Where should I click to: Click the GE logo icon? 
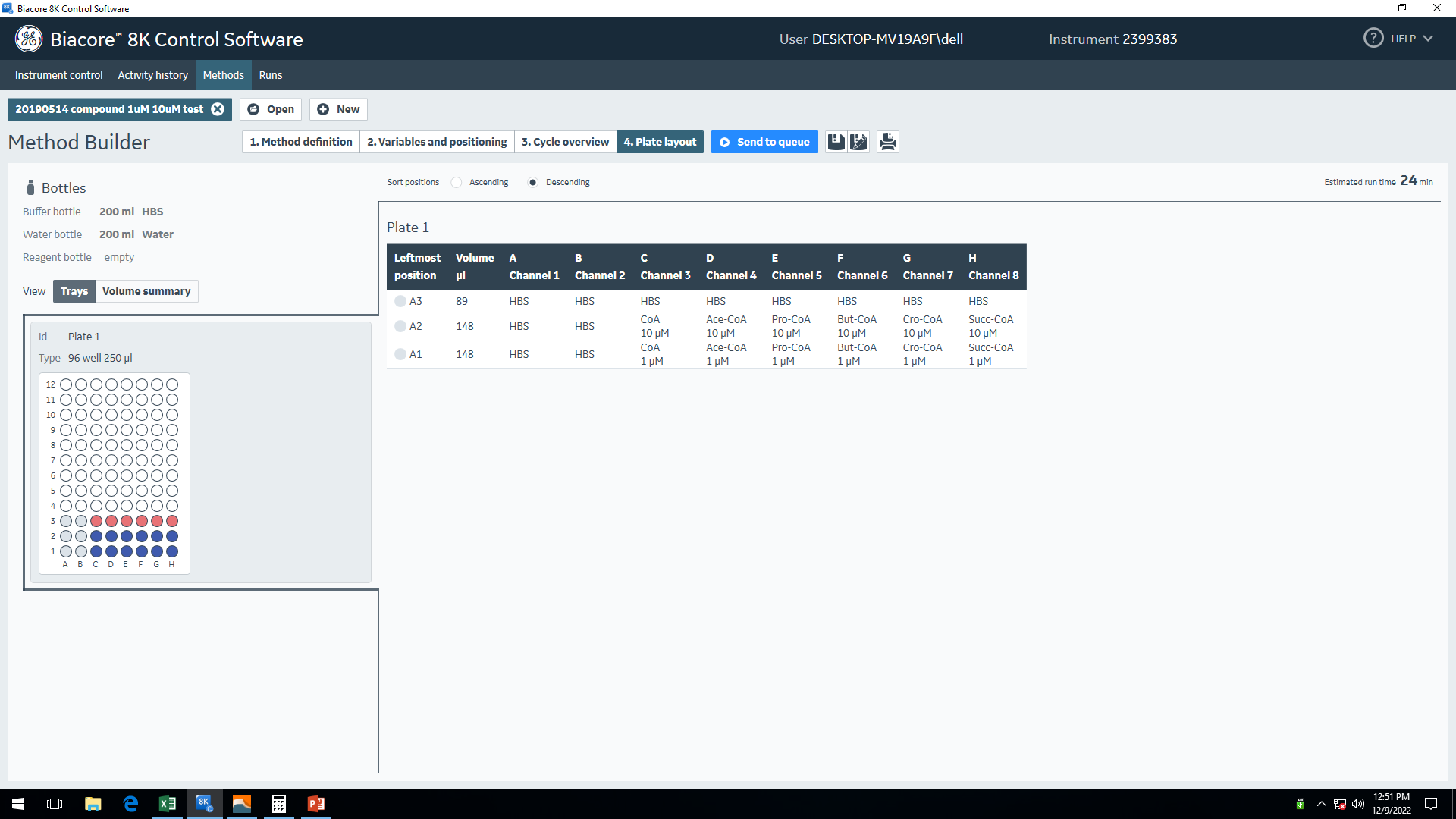pyautogui.click(x=29, y=39)
